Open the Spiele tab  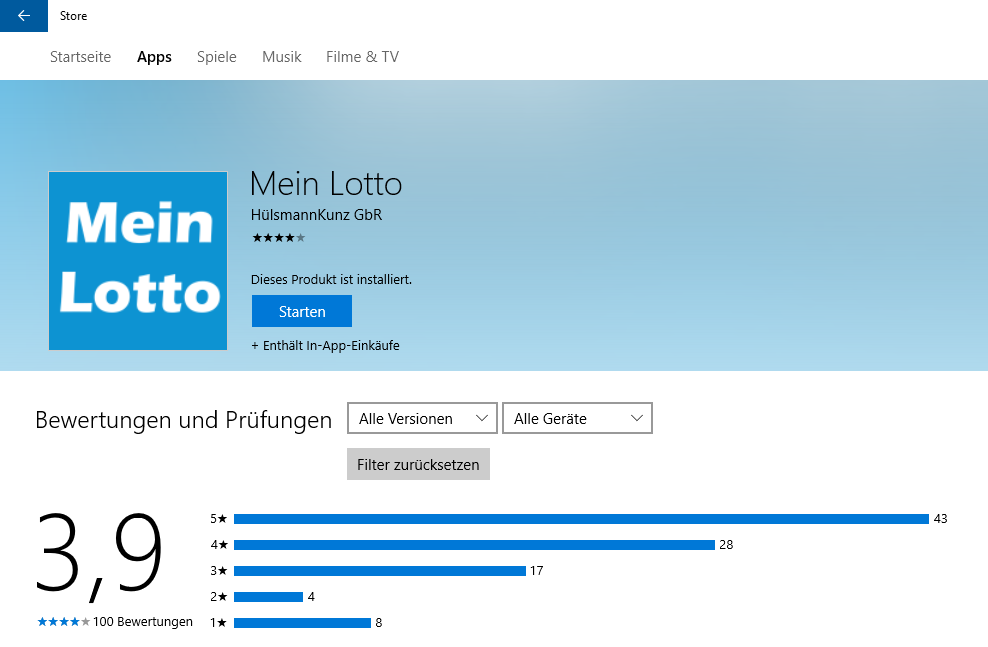point(216,57)
